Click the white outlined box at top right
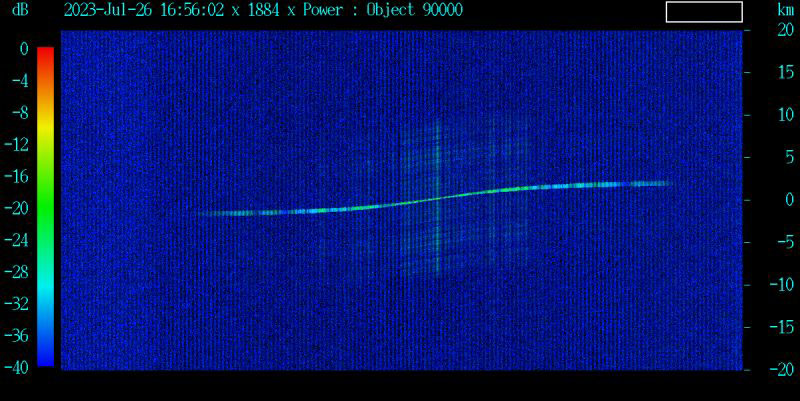This screenshot has width=800, height=401. tap(704, 12)
